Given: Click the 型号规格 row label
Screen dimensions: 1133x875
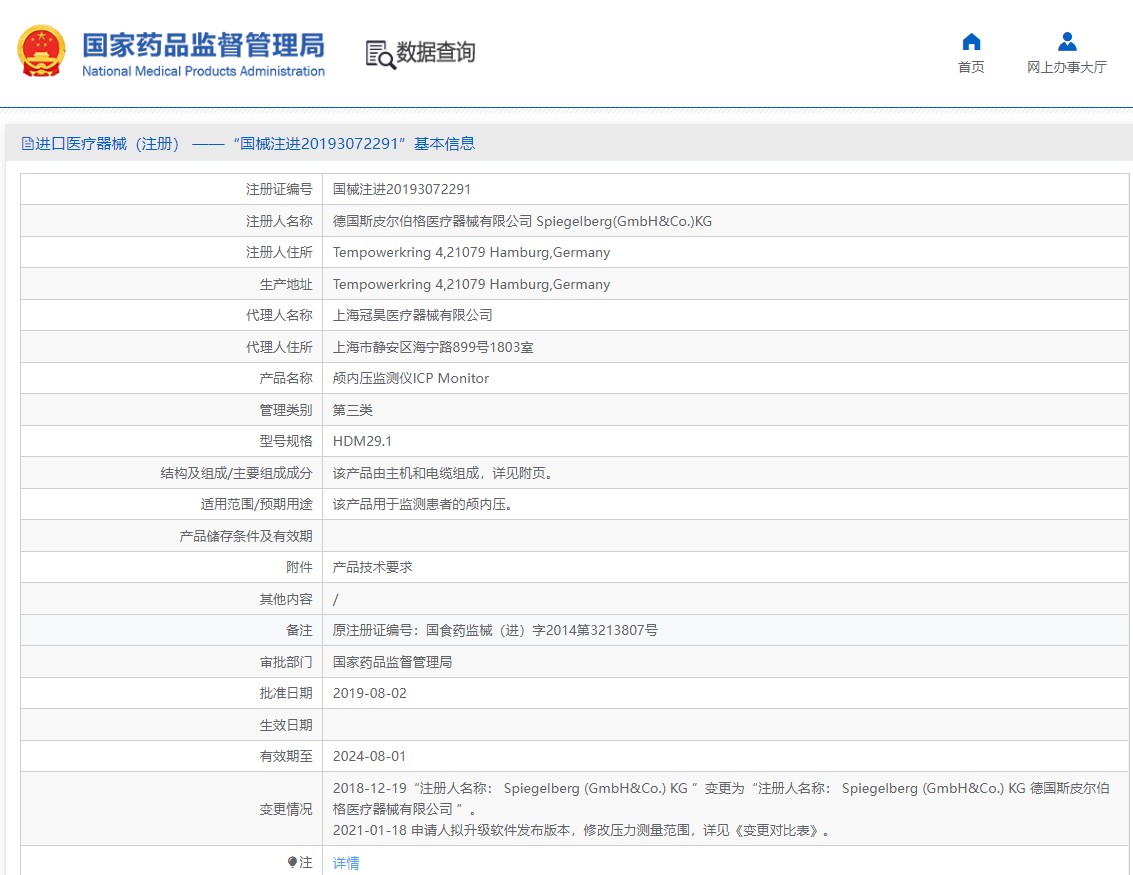Looking at the screenshot, I should tap(286, 441).
